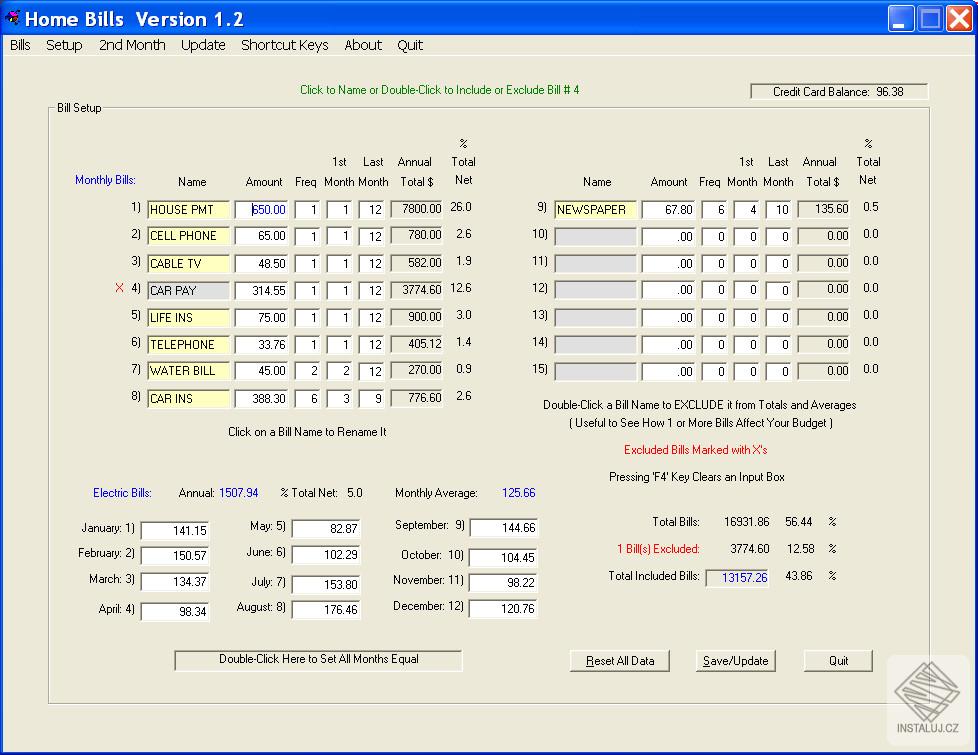This screenshot has height=755, width=978.
Task: Open the Shortcut Keys menu
Action: [x=284, y=45]
